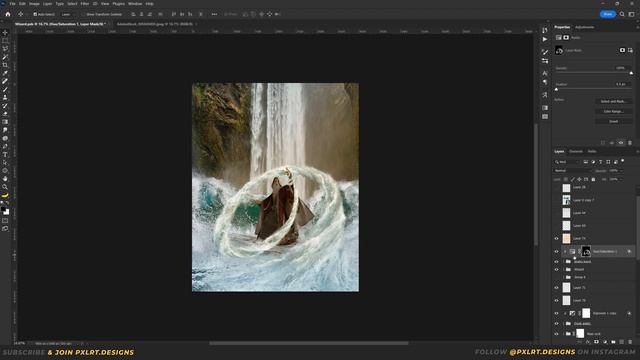Click the load selection from mask icon

click(x=603, y=143)
